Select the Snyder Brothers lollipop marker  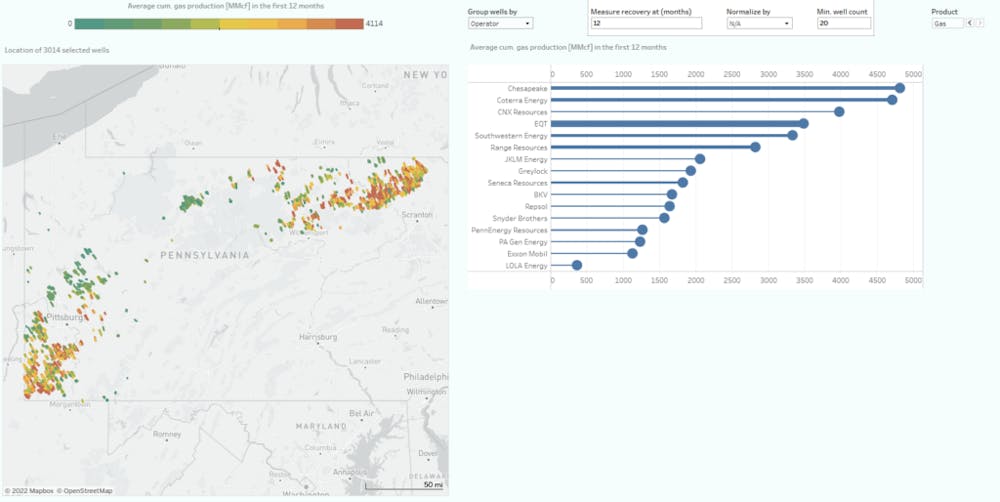(664, 218)
